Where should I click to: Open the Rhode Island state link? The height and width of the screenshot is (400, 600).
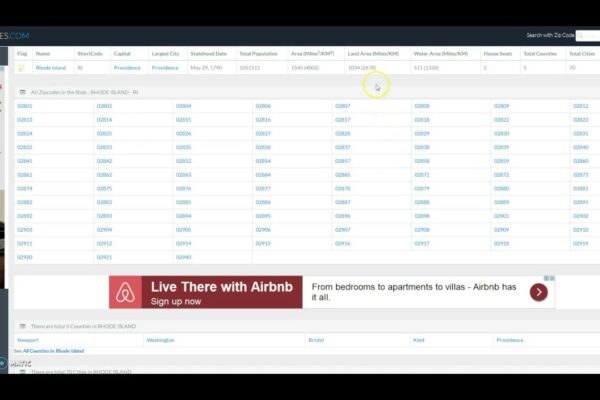pyautogui.click(x=50, y=68)
